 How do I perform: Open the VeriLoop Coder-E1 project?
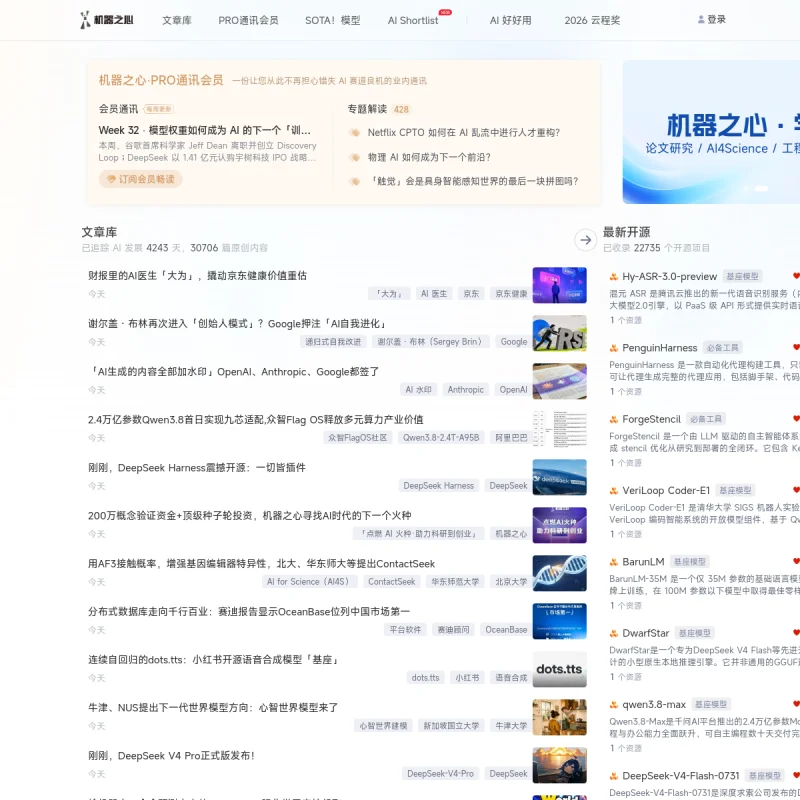(666, 490)
